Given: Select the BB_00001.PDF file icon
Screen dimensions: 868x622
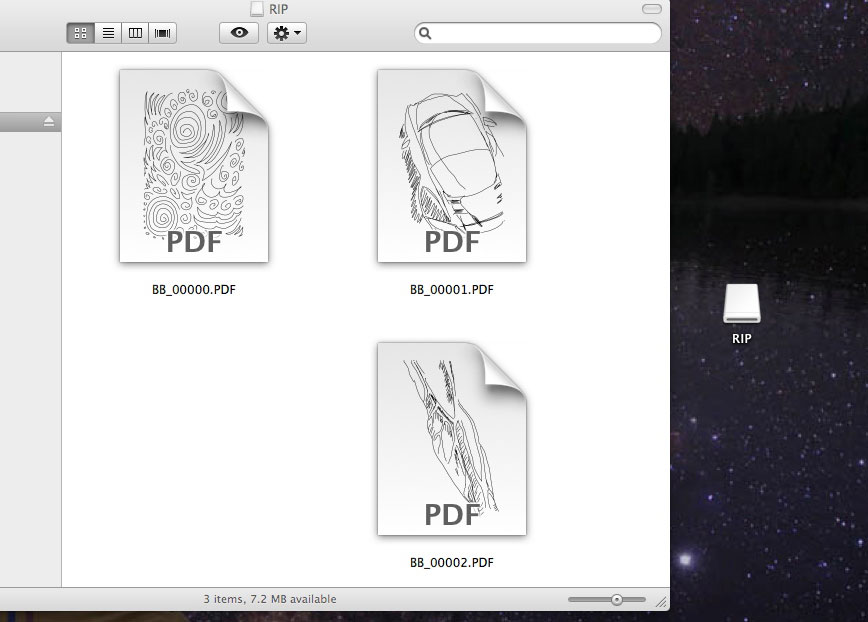Looking at the screenshot, I should [x=452, y=165].
